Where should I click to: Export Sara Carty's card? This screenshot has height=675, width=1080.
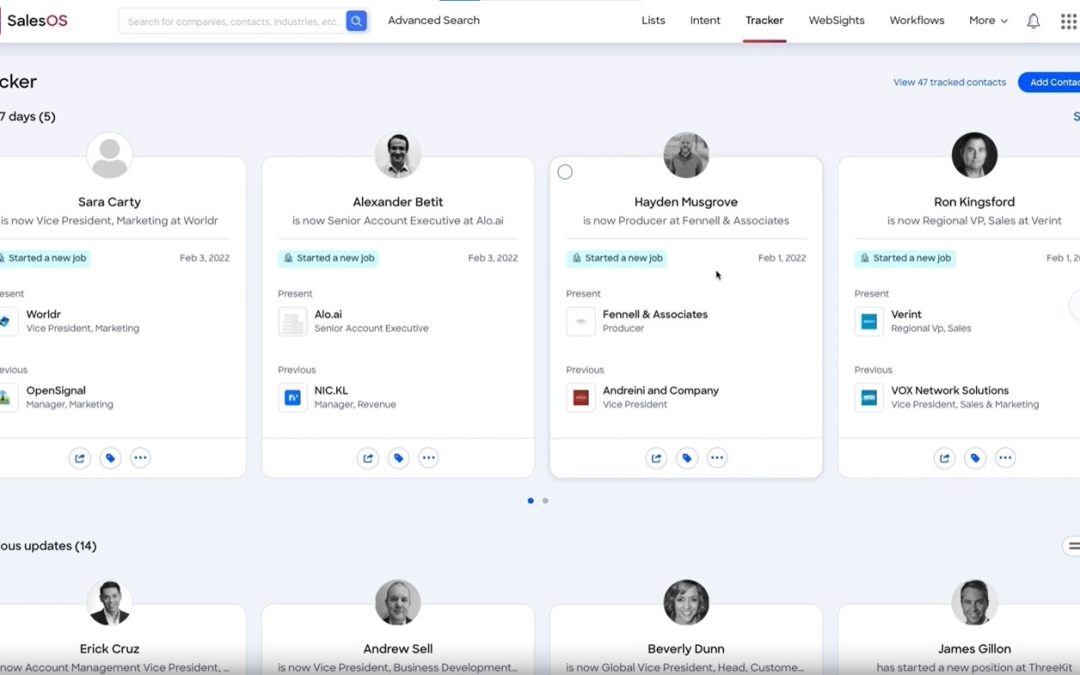click(80, 457)
